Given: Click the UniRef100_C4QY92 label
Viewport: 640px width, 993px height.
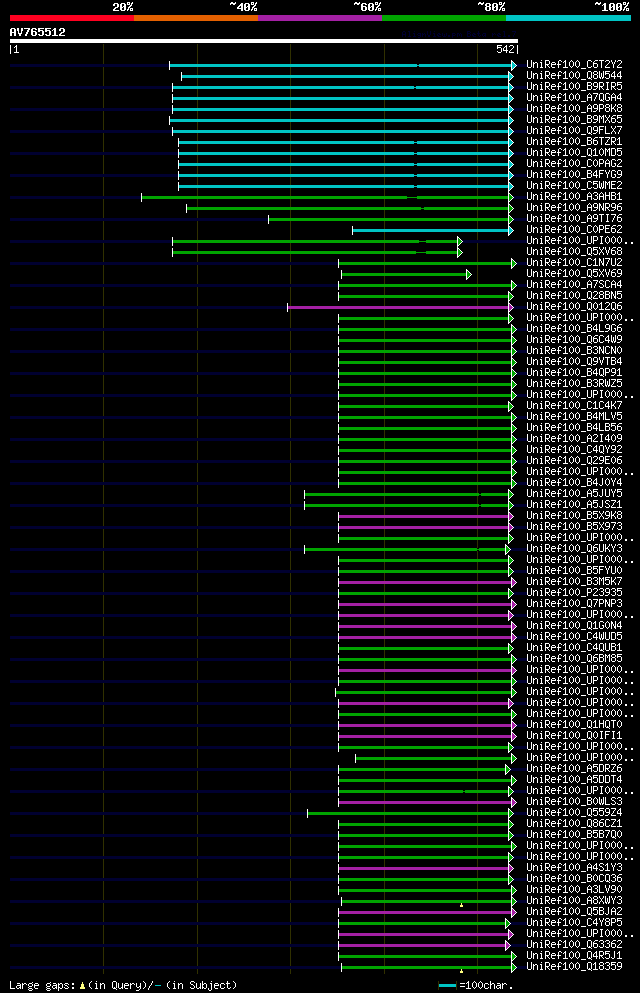Looking at the screenshot, I should coord(574,450).
